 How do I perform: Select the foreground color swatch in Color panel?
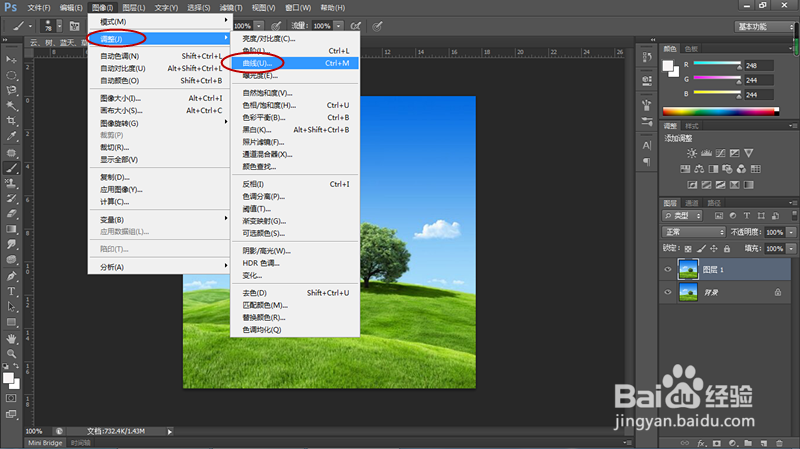(x=668, y=66)
